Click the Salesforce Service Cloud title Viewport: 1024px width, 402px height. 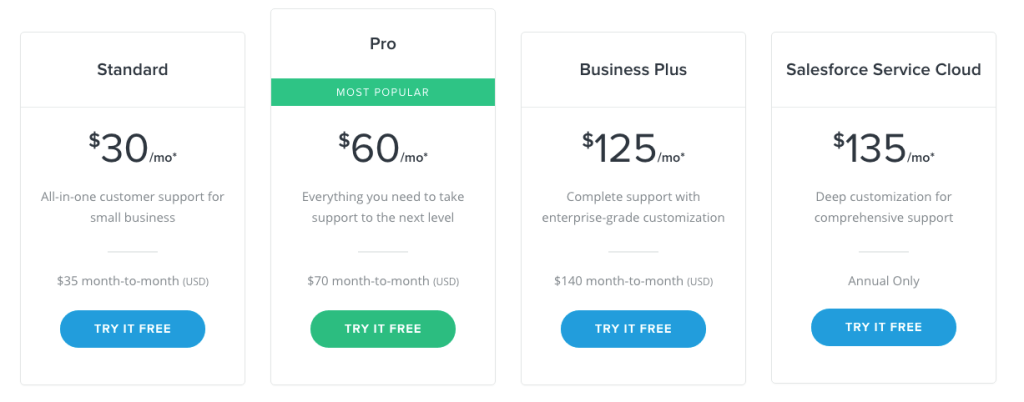point(883,70)
